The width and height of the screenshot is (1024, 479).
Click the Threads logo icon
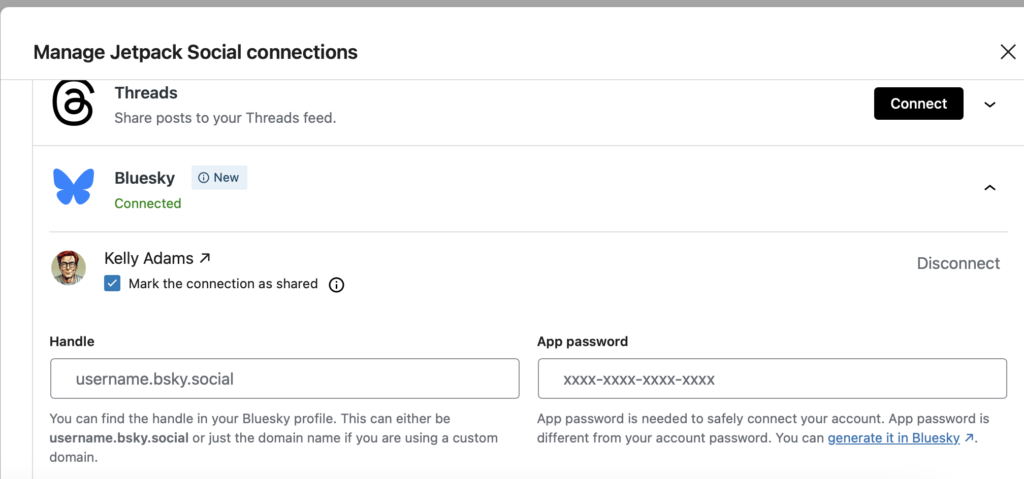tap(73, 103)
